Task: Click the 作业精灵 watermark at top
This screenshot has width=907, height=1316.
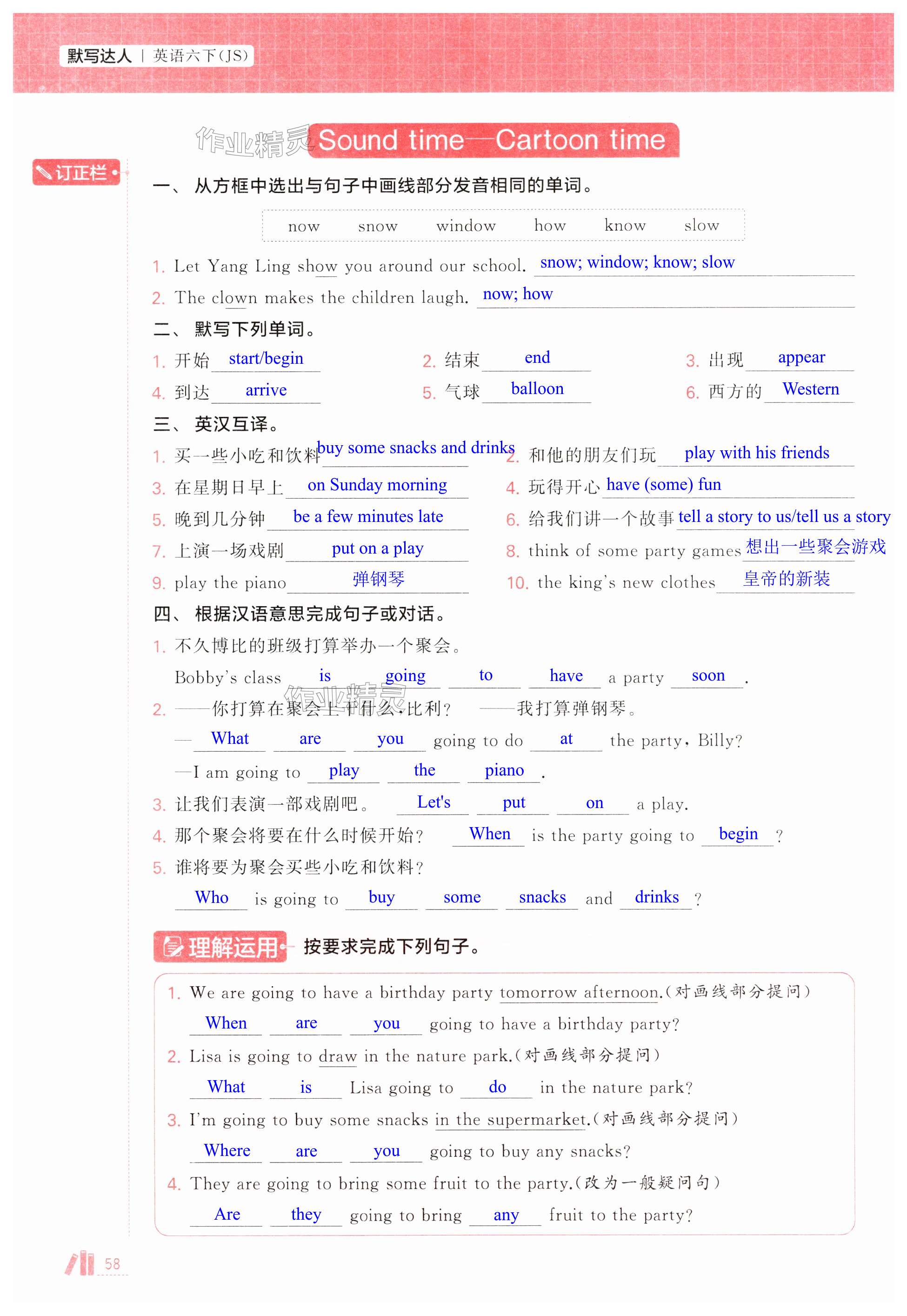Action: point(253,141)
